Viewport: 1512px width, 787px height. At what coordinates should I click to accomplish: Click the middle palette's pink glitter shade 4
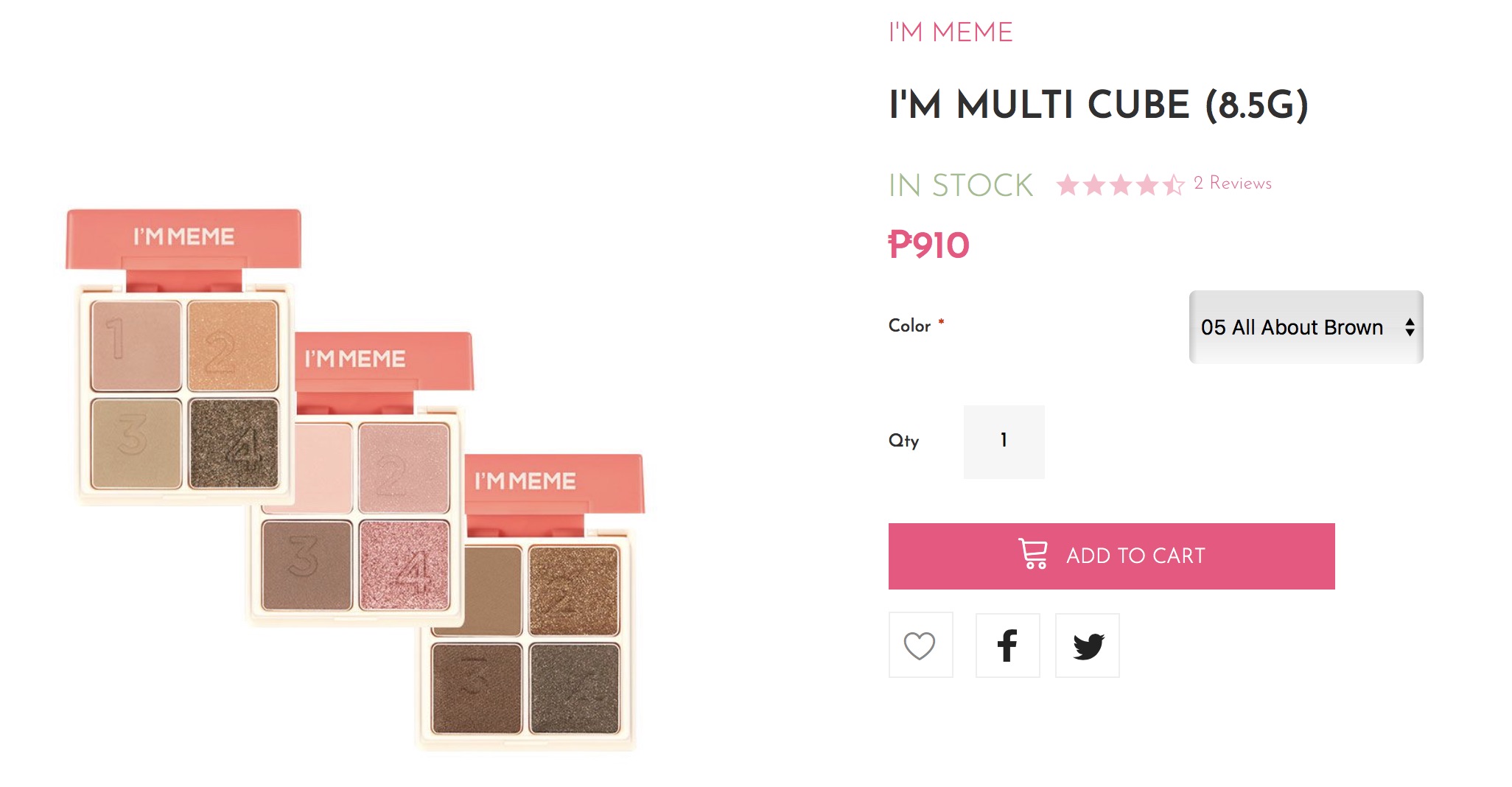[404, 565]
